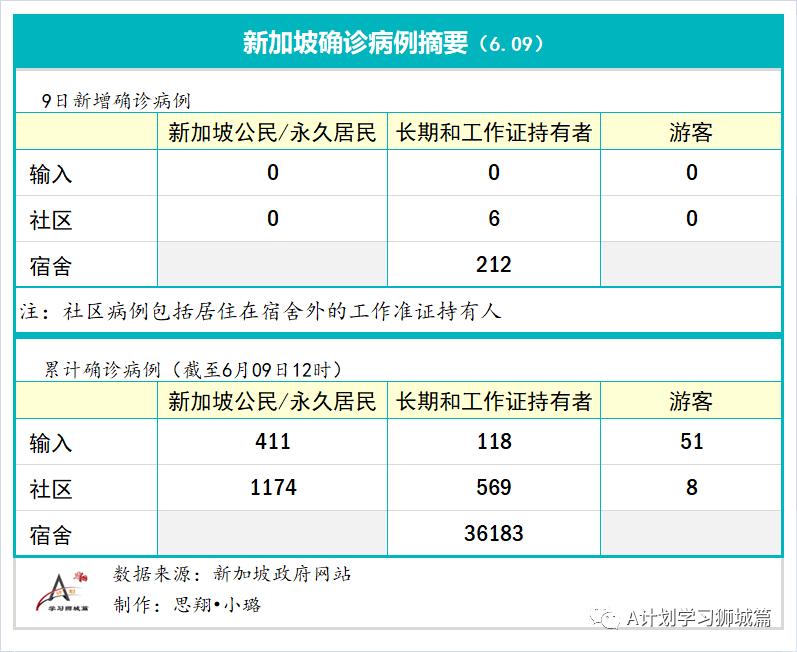
Task: Select 长期和工作证持有者 header in the new-cases table
Action: pyautogui.click(x=494, y=133)
